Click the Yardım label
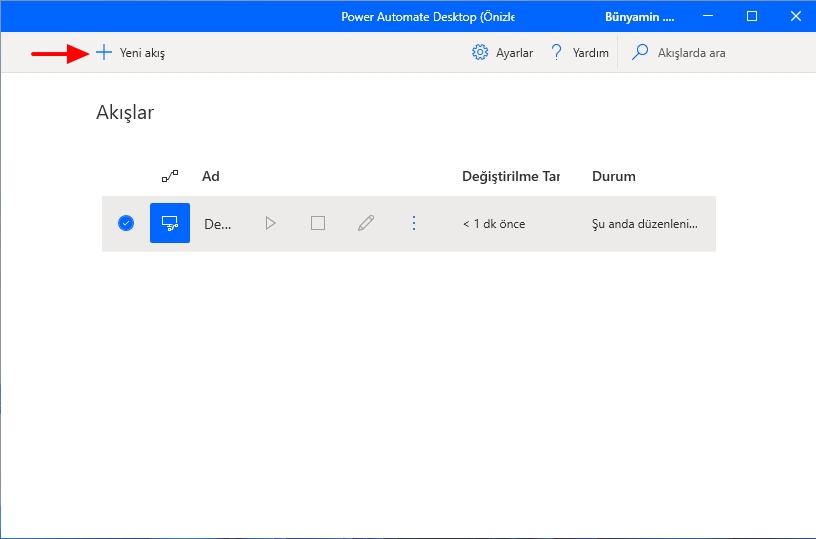 591,53
